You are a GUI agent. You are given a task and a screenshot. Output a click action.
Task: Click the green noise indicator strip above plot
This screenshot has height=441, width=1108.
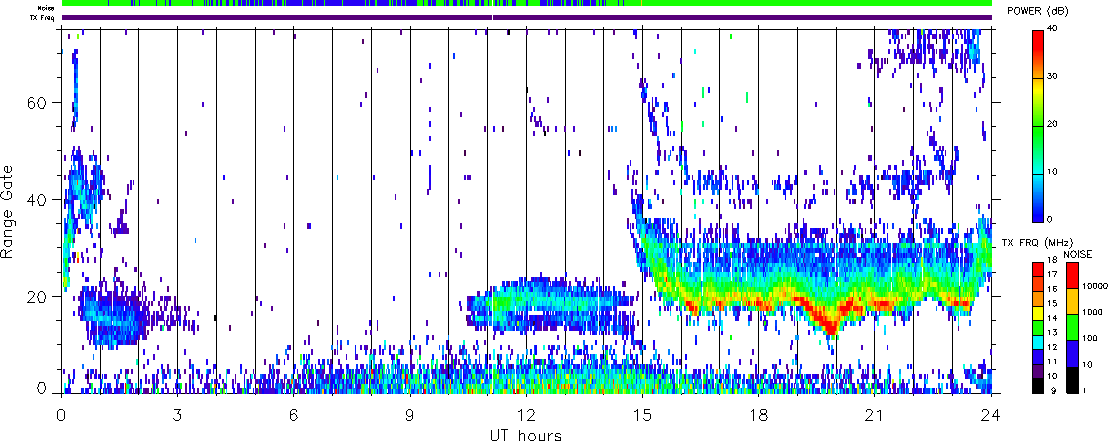527,4
